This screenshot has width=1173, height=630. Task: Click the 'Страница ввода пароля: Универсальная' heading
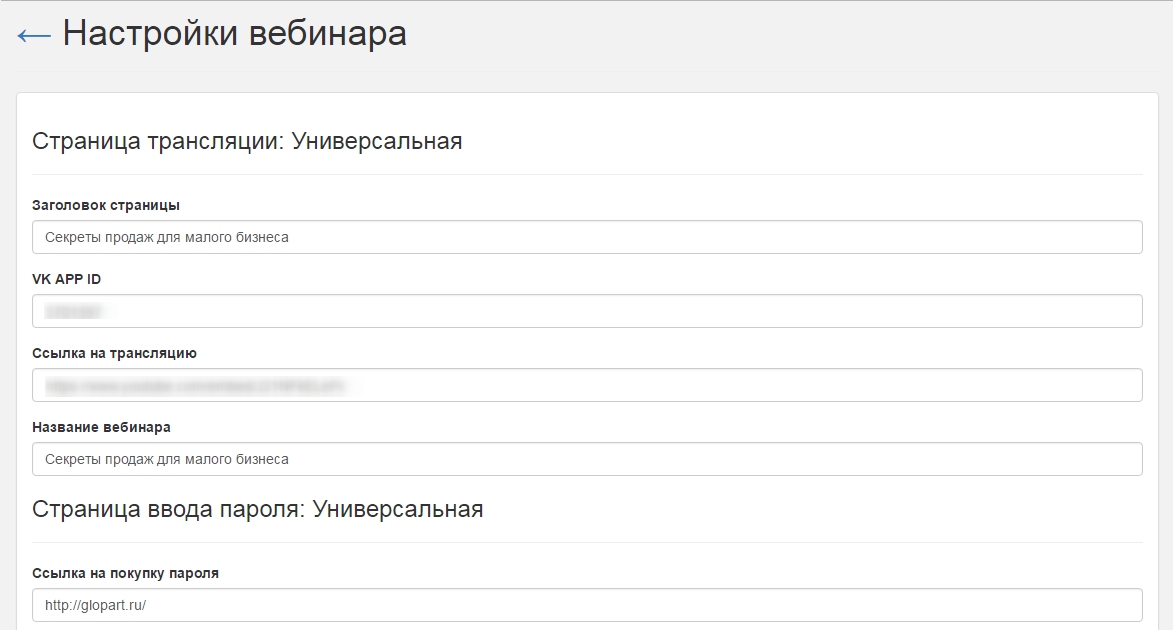click(258, 509)
